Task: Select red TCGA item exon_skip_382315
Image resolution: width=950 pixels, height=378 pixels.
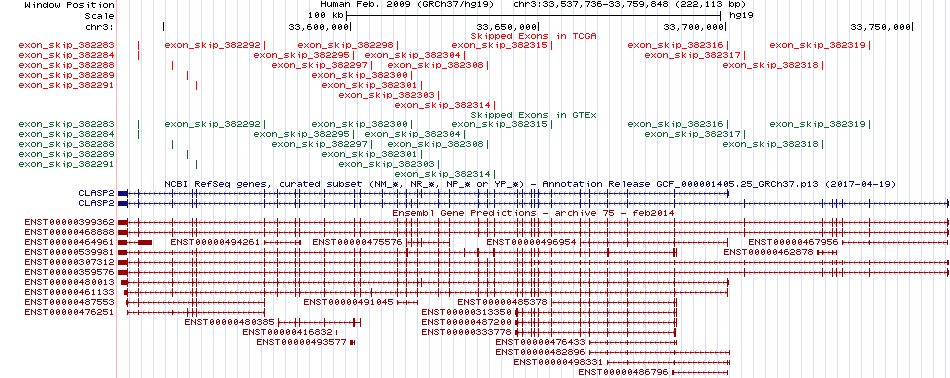Action: [500, 45]
